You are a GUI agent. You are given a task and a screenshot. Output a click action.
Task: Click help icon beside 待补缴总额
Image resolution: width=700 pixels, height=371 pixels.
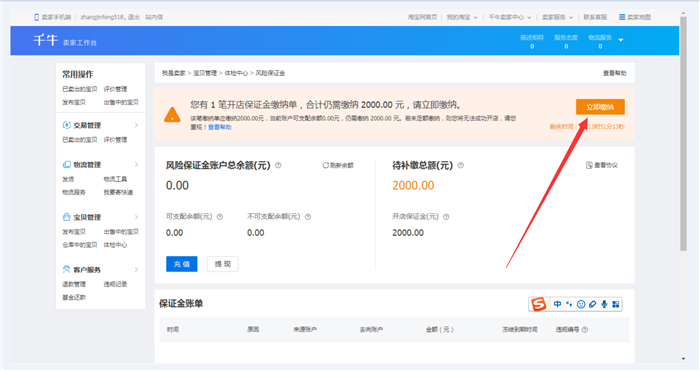pyautogui.click(x=461, y=166)
